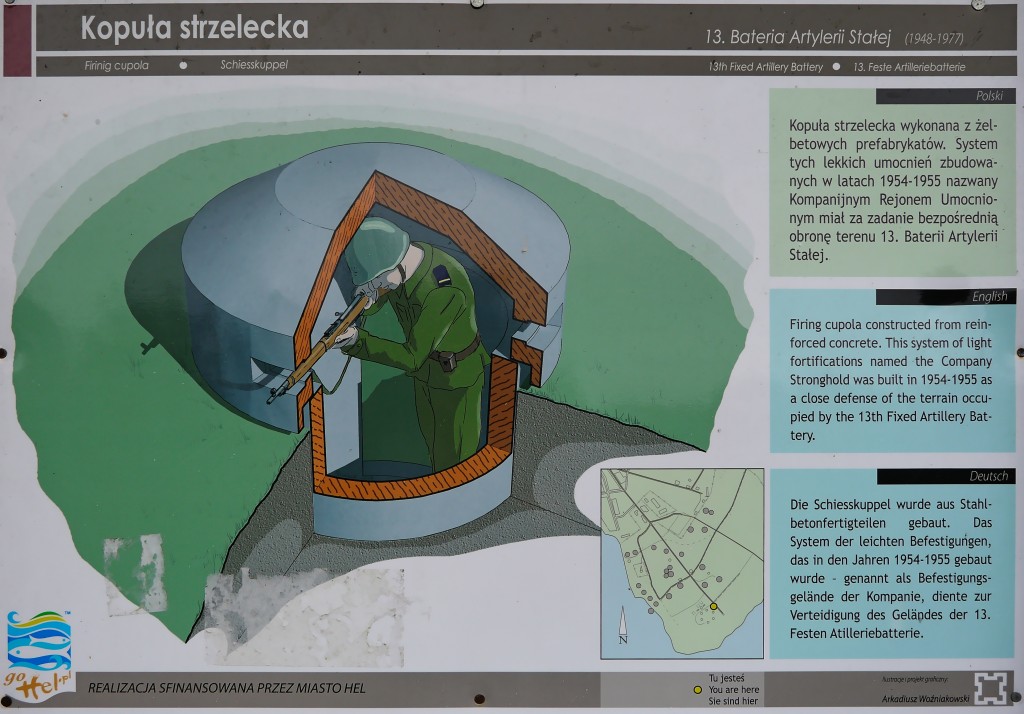The height and width of the screenshot is (714, 1024).
Task: Click the Kopuła strzelecka title
Action: click(194, 28)
